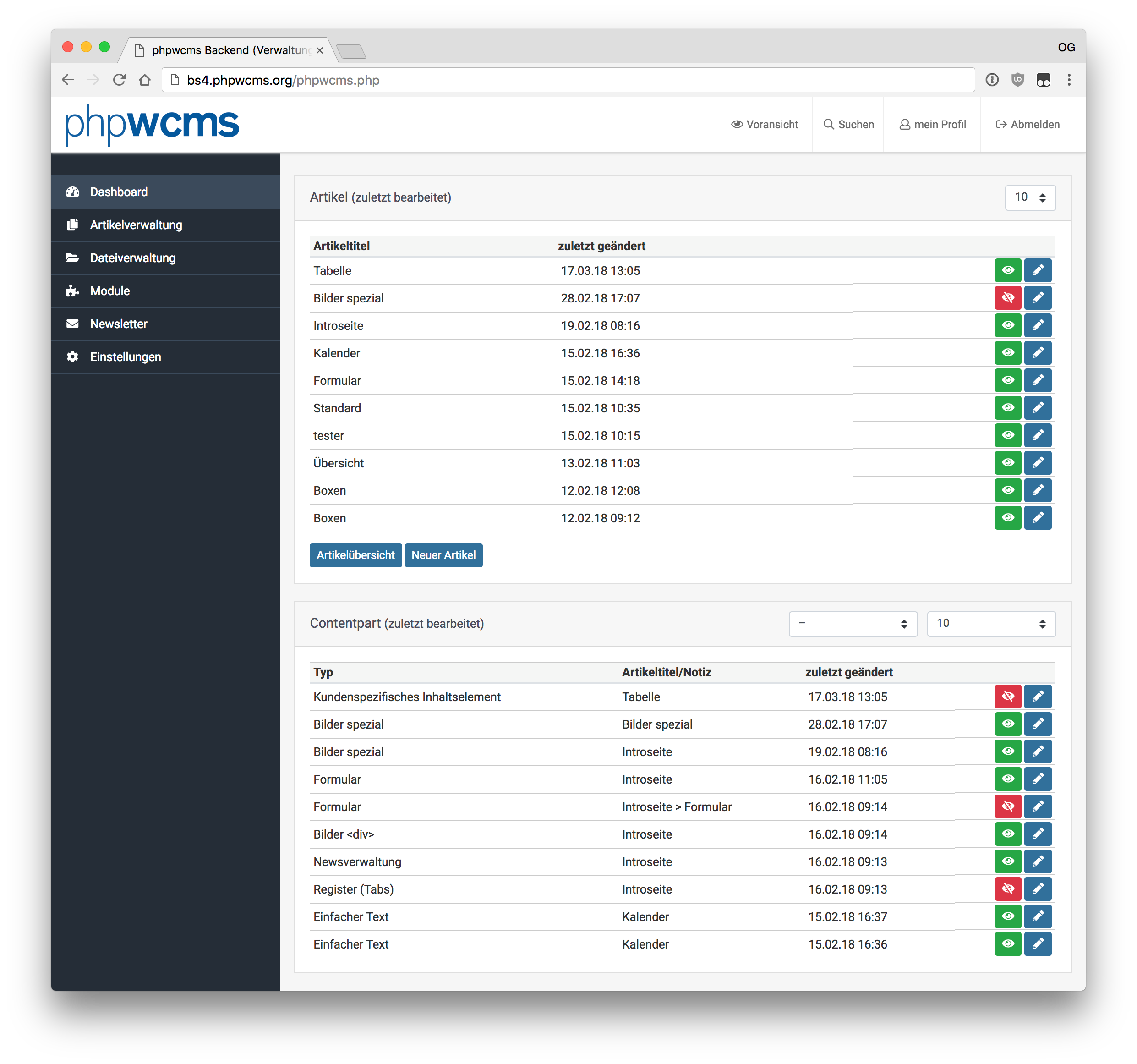Select Einstellungen in the sidebar menu
Image resolution: width=1137 pixels, height=1064 pixels.
pyautogui.click(x=125, y=357)
